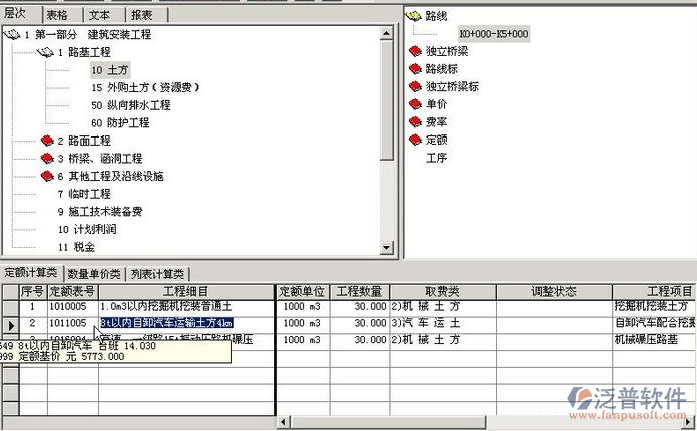Switch to the 表格 tab
The height and width of the screenshot is (431, 697).
(x=57, y=15)
